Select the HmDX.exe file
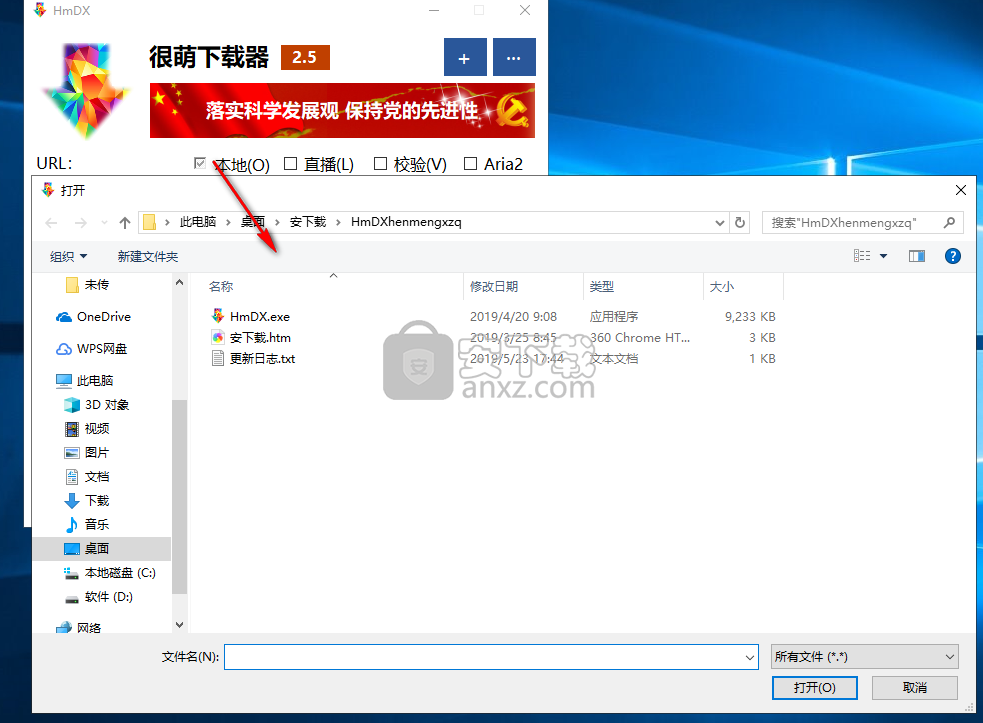This screenshot has width=983, height=723. [260, 317]
